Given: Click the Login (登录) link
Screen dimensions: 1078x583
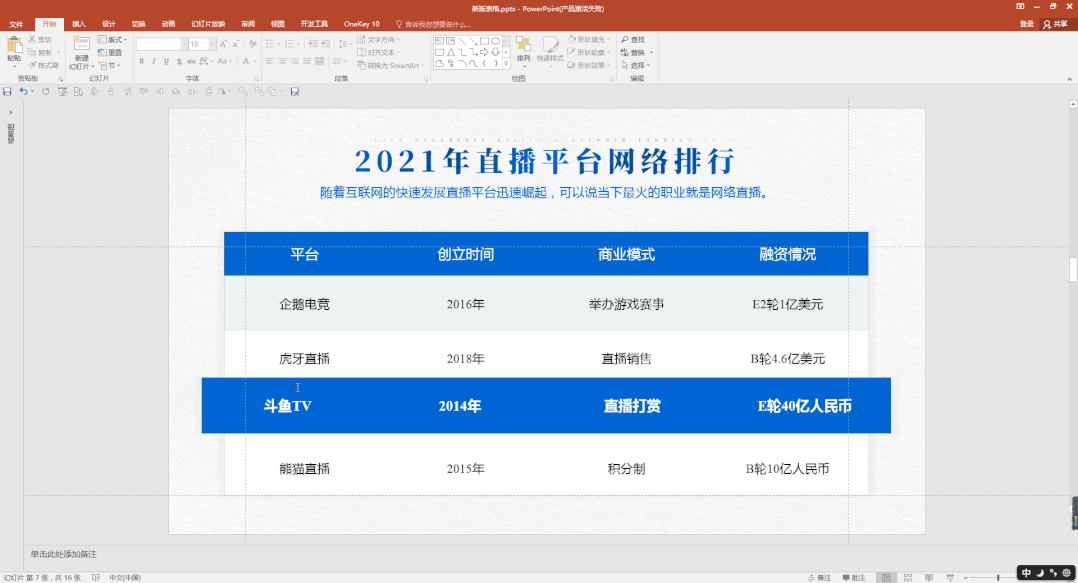Looking at the screenshot, I should [x=1026, y=24].
